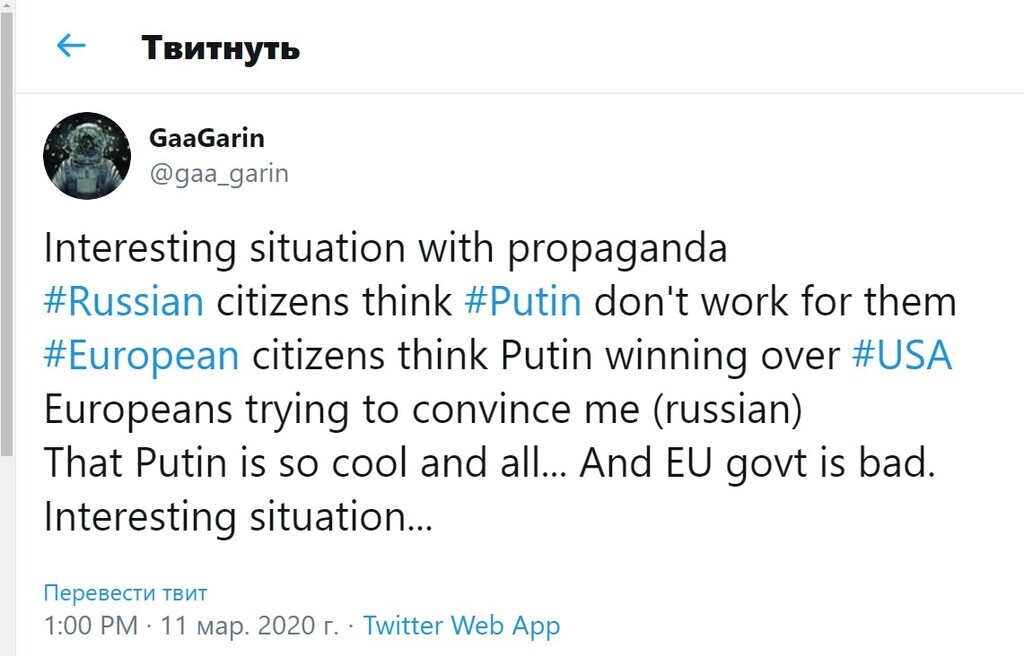Open the Twitter Web App source link
The height and width of the screenshot is (656, 1024).
point(461,627)
